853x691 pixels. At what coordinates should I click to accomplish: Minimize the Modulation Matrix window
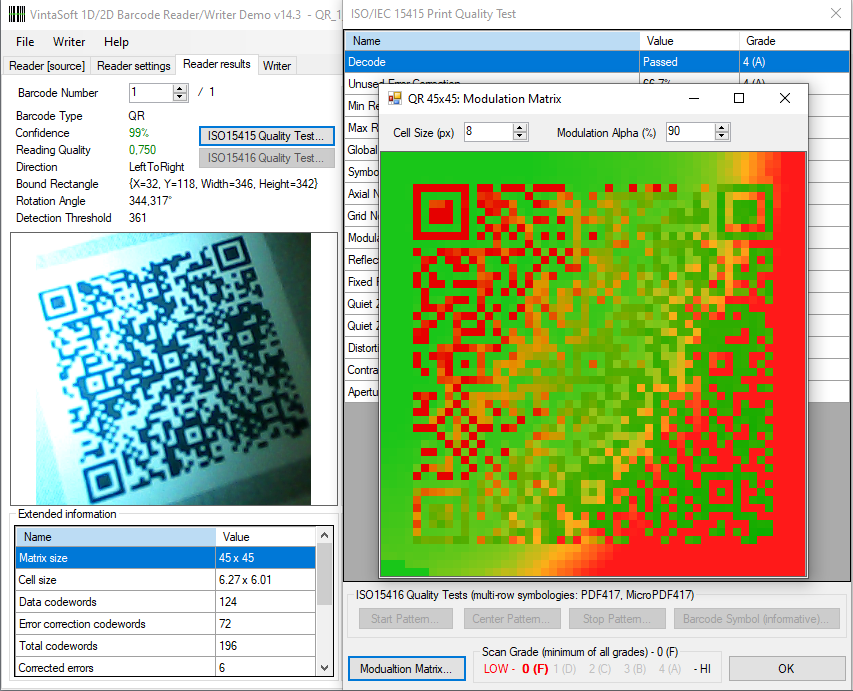tap(693, 99)
